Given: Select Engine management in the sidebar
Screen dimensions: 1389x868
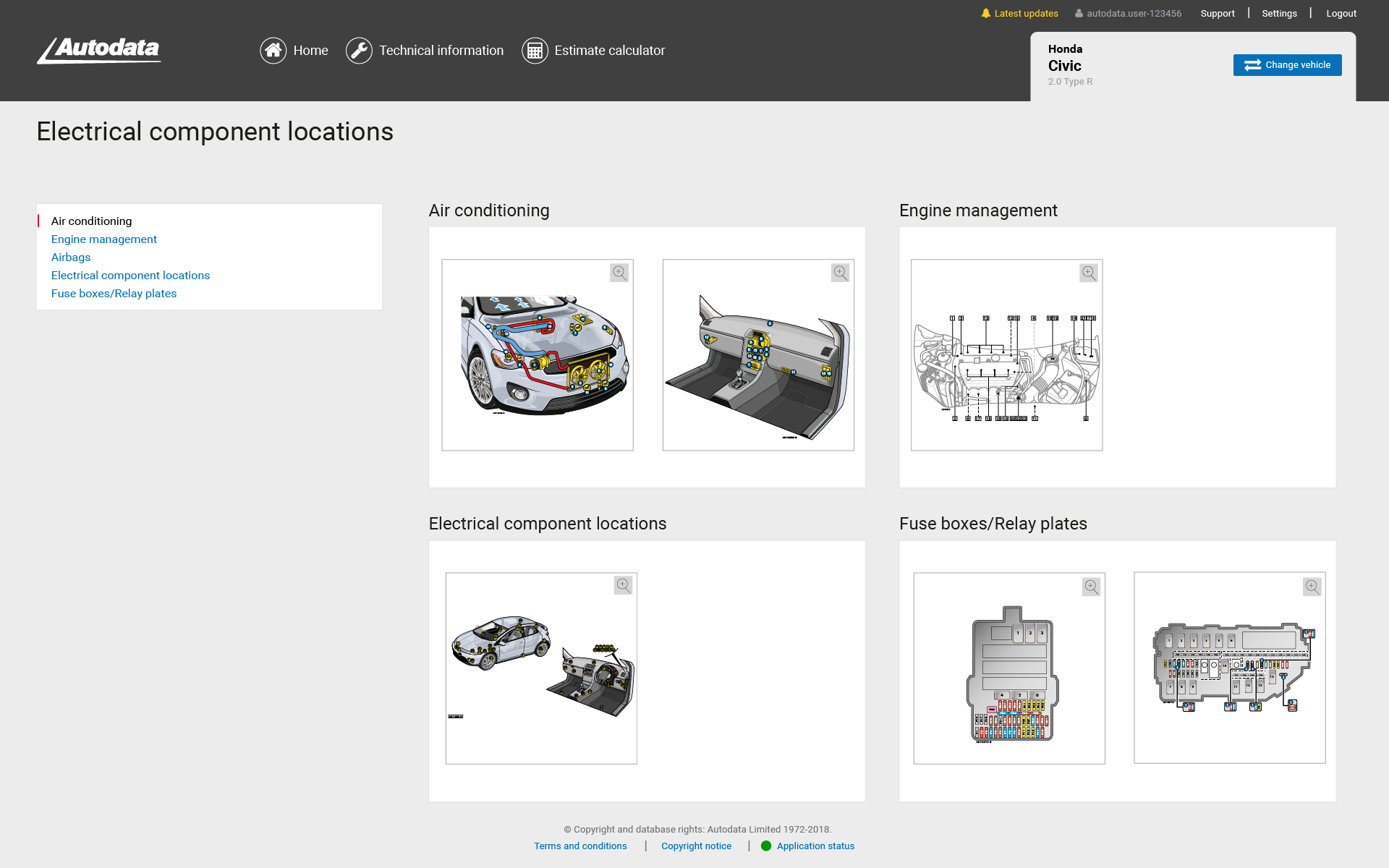Looking at the screenshot, I should tap(103, 239).
